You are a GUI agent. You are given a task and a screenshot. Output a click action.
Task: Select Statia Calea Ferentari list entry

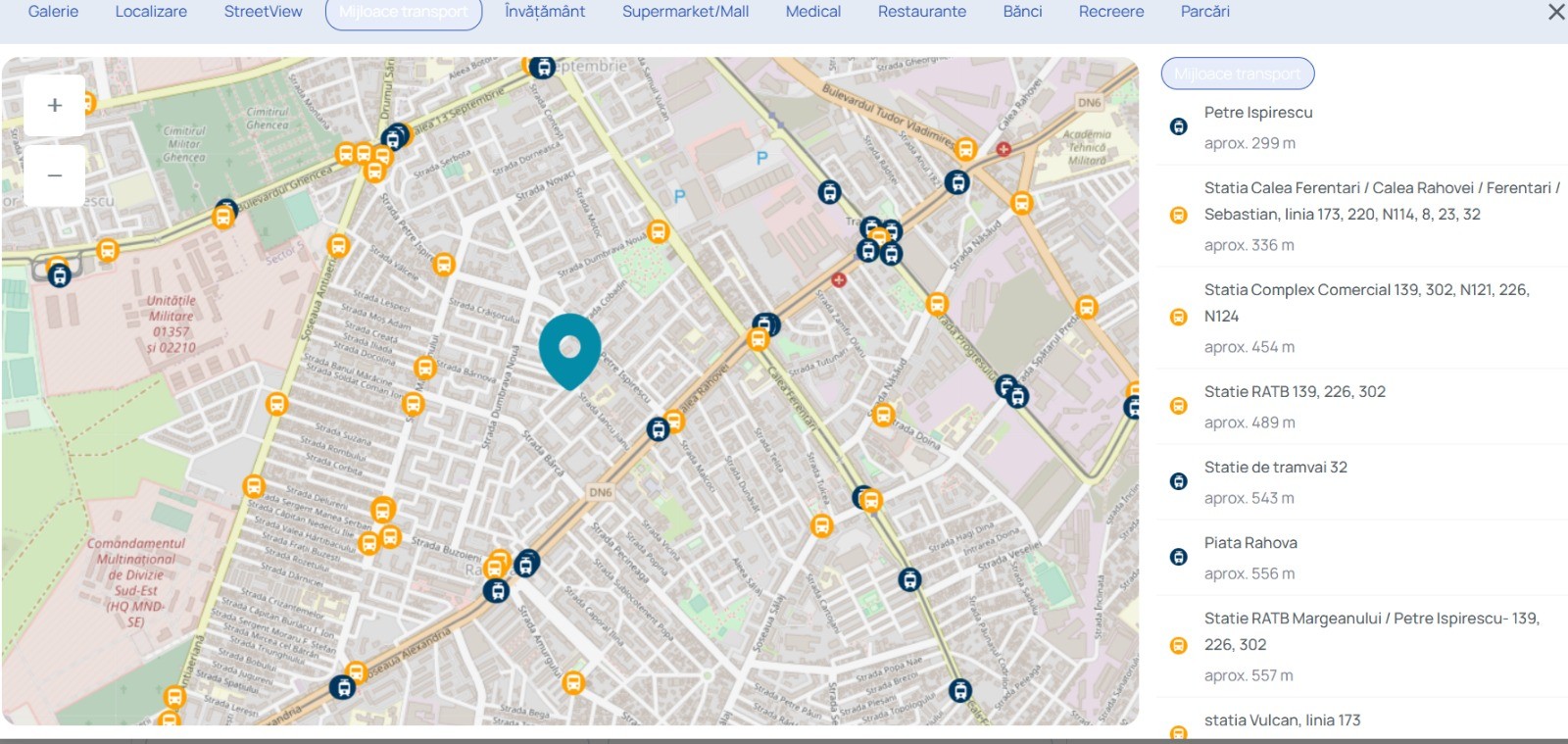click(1381, 201)
